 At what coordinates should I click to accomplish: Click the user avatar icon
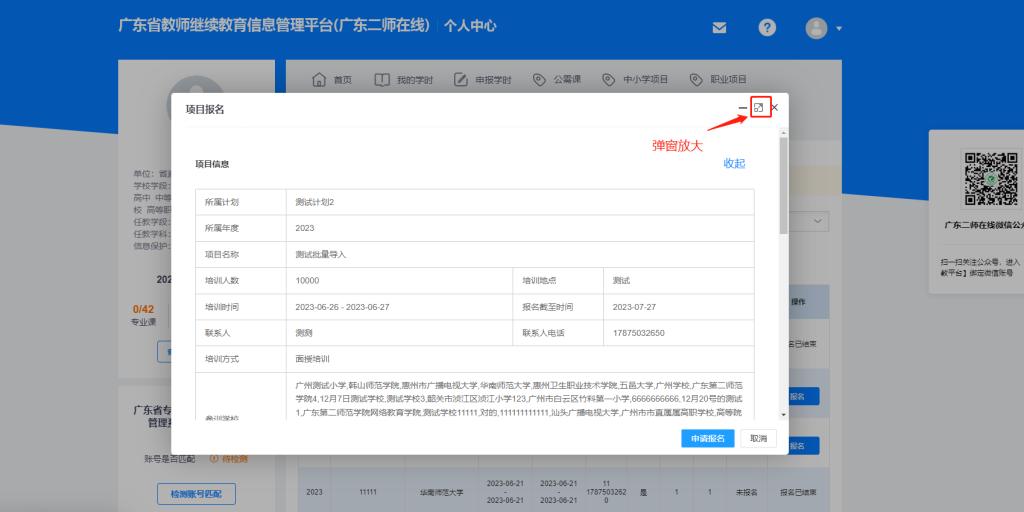click(x=817, y=28)
